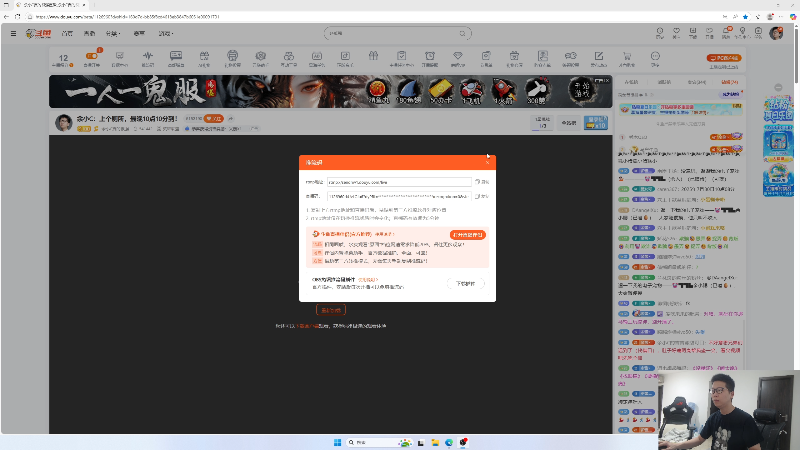Open the 直播 nav item
Image resolution: width=800 pixels, height=450 pixels.
pyautogui.click(x=89, y=34)
